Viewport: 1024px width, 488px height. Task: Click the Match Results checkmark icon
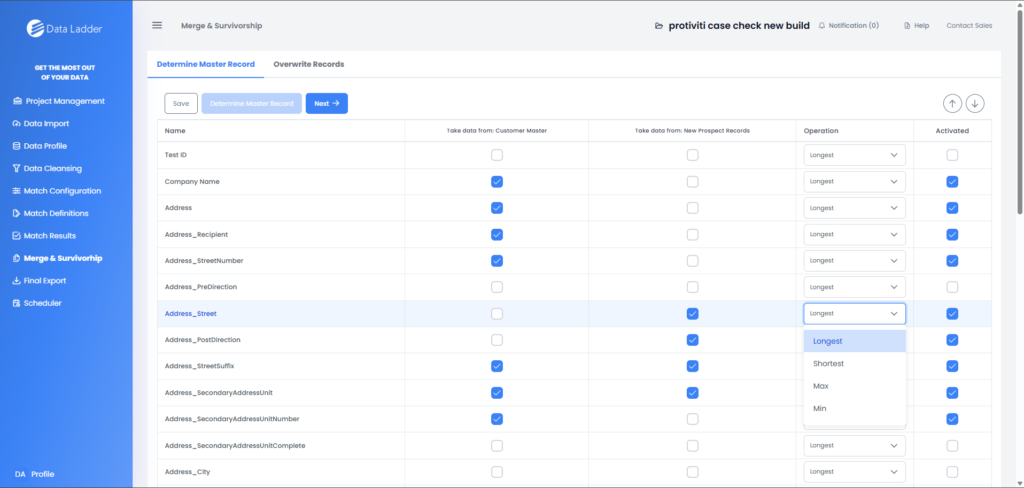[17, 236]
